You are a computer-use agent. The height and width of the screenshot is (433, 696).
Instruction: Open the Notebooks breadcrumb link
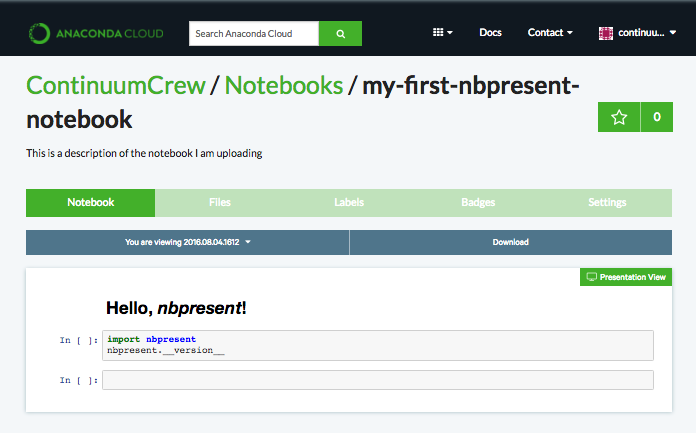[x=284, y=85]
